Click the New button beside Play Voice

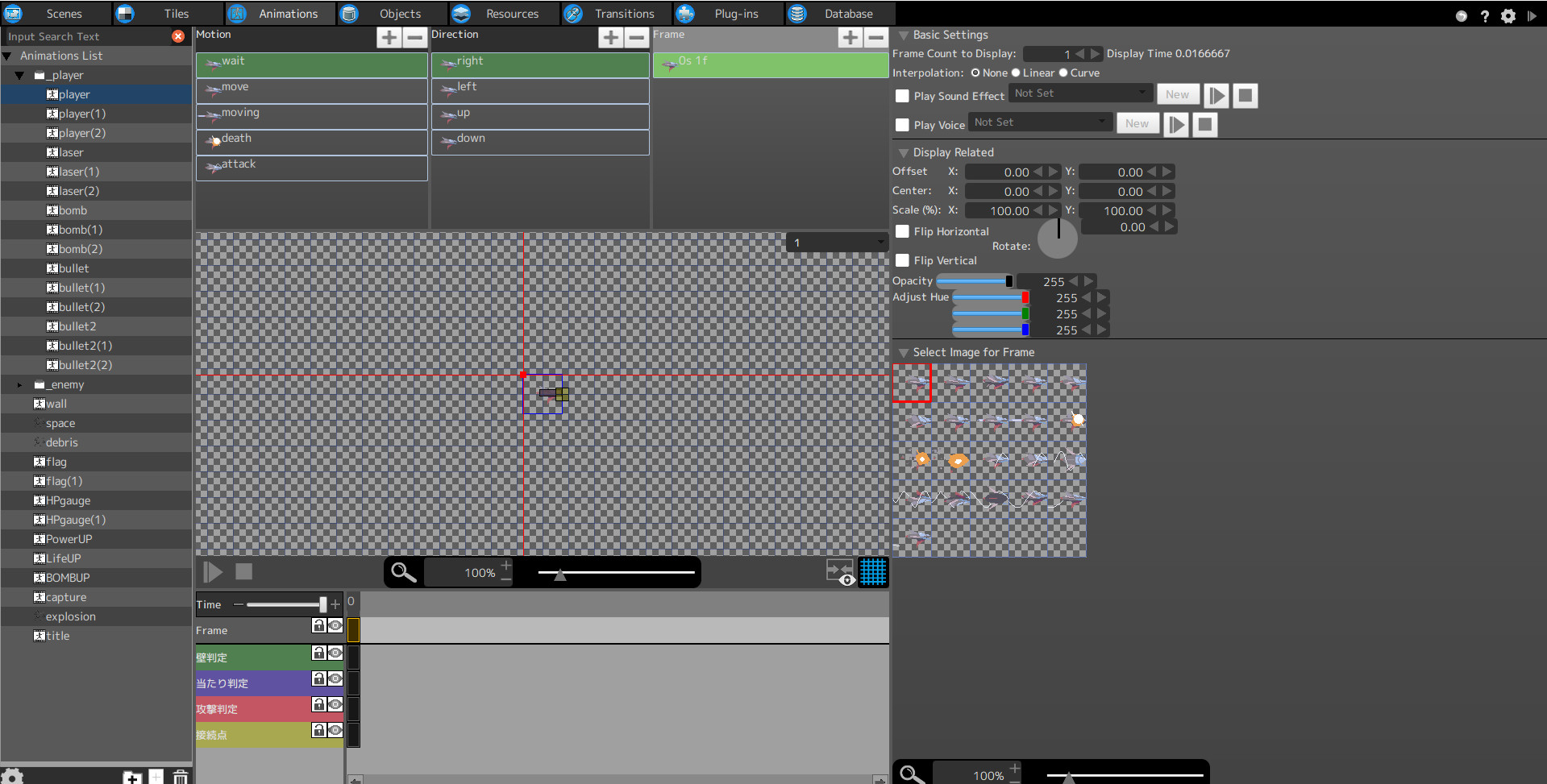tap(1137, 123)
